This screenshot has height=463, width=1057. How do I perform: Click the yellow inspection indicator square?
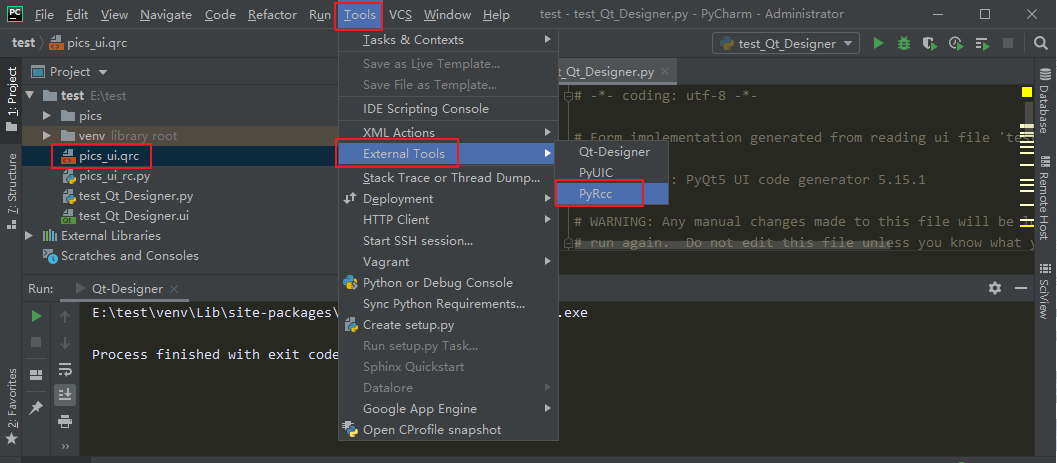pyautogui.click(x=1027, y=92)
